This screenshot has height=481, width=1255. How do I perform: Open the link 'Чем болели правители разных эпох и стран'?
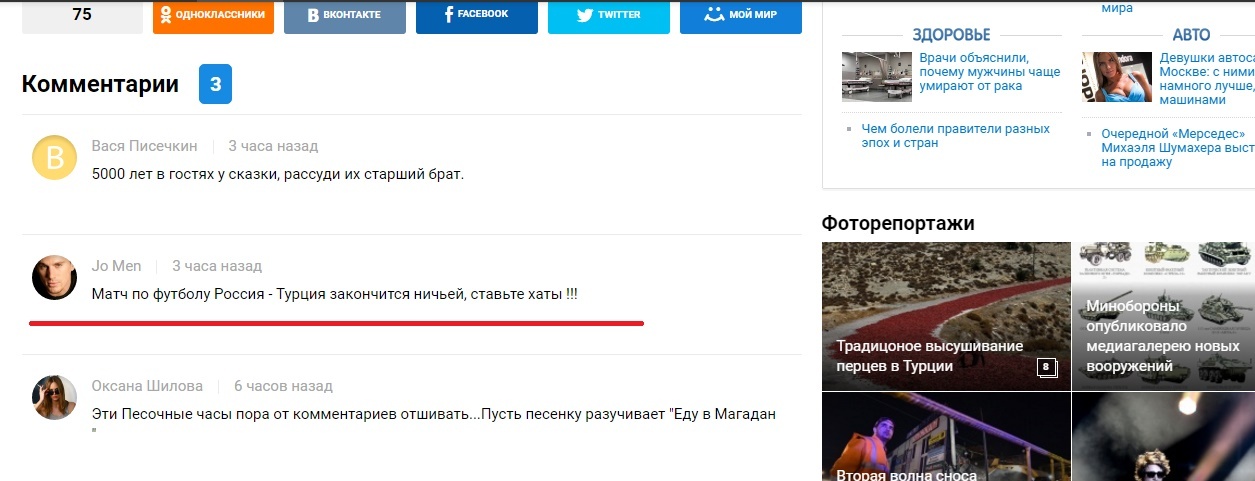[955, 136]
